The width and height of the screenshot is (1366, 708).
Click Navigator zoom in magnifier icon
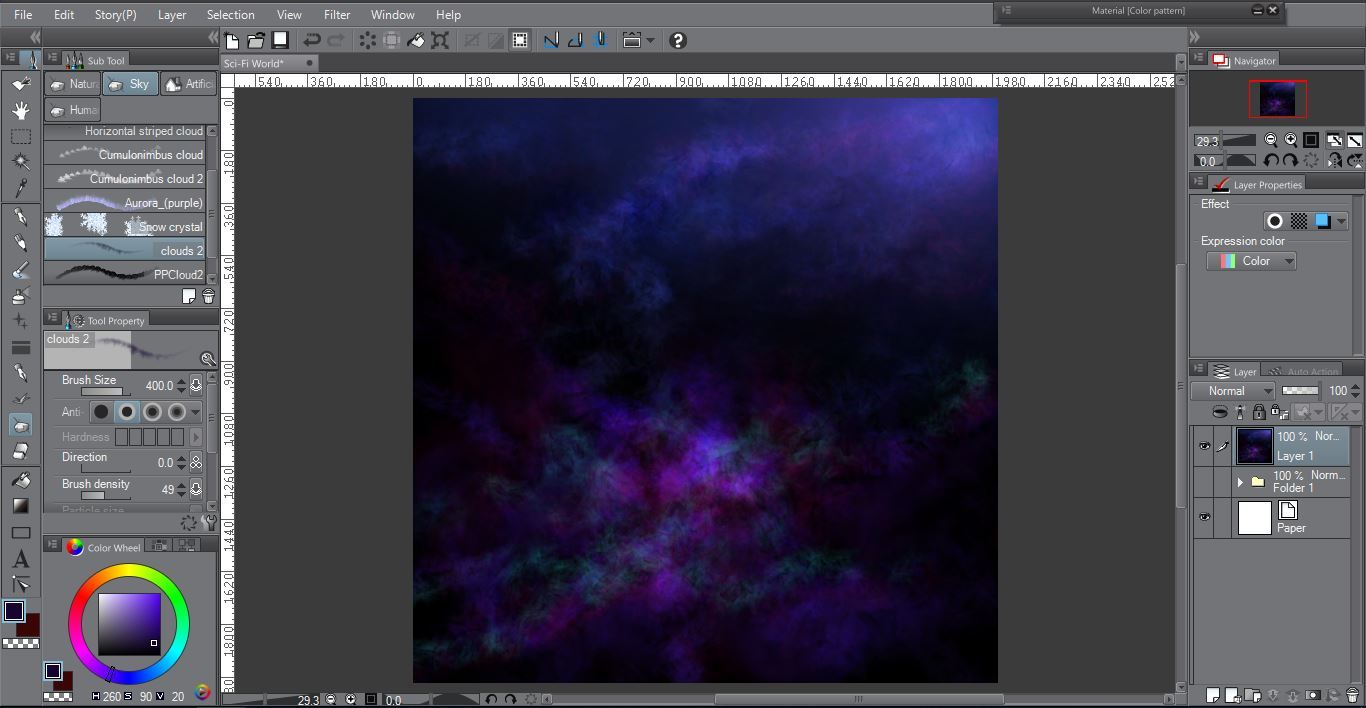[1290, 140]
